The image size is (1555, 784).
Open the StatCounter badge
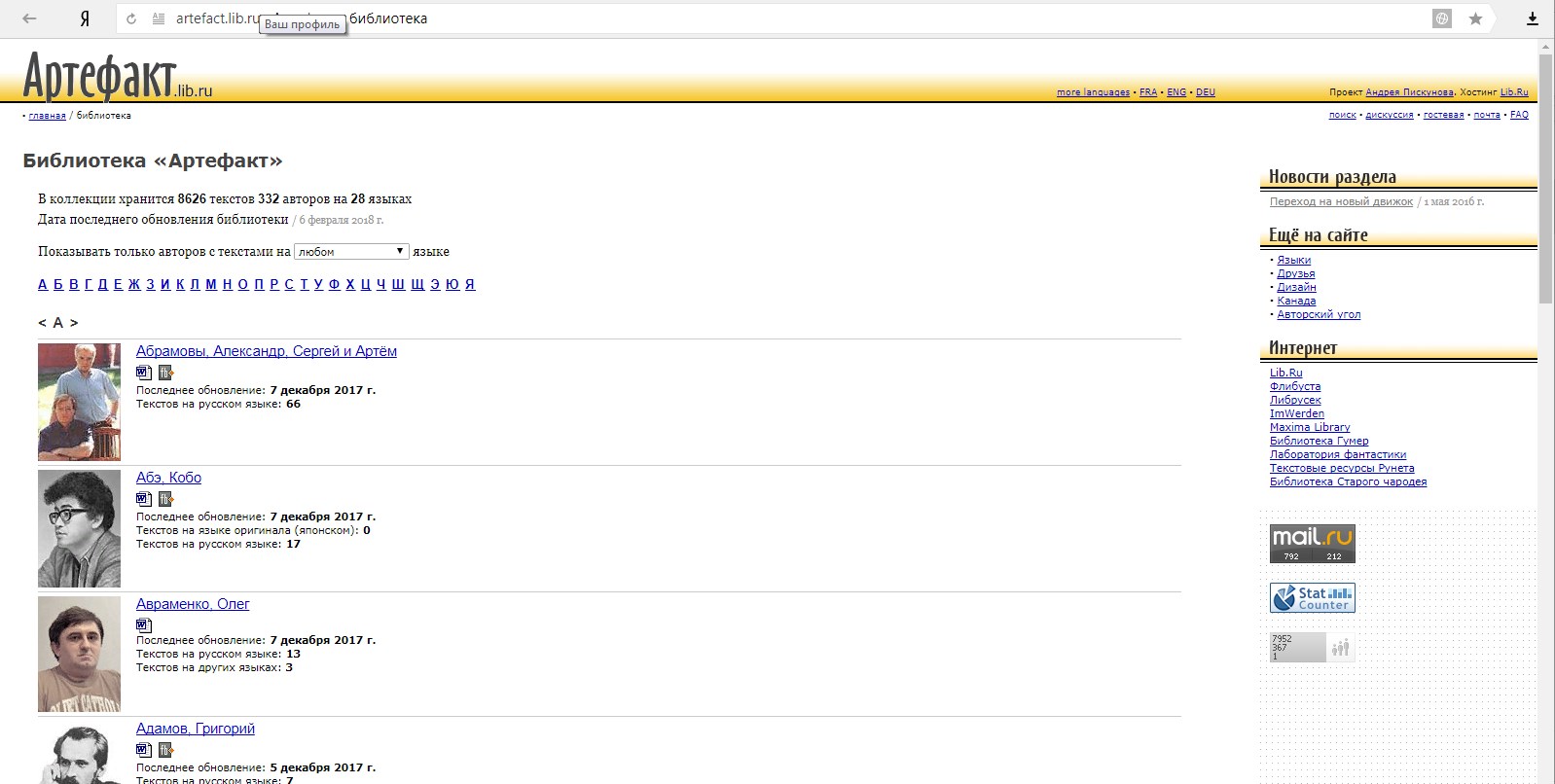[1312, 597]
